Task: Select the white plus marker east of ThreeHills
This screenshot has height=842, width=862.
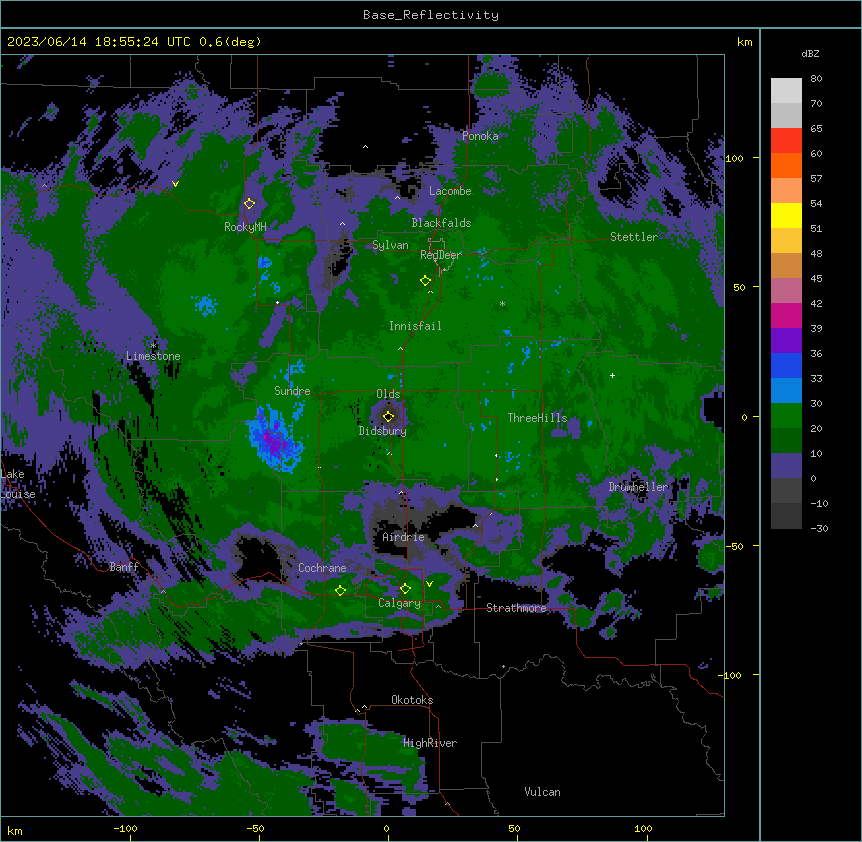Action: (x=612, y=375)
